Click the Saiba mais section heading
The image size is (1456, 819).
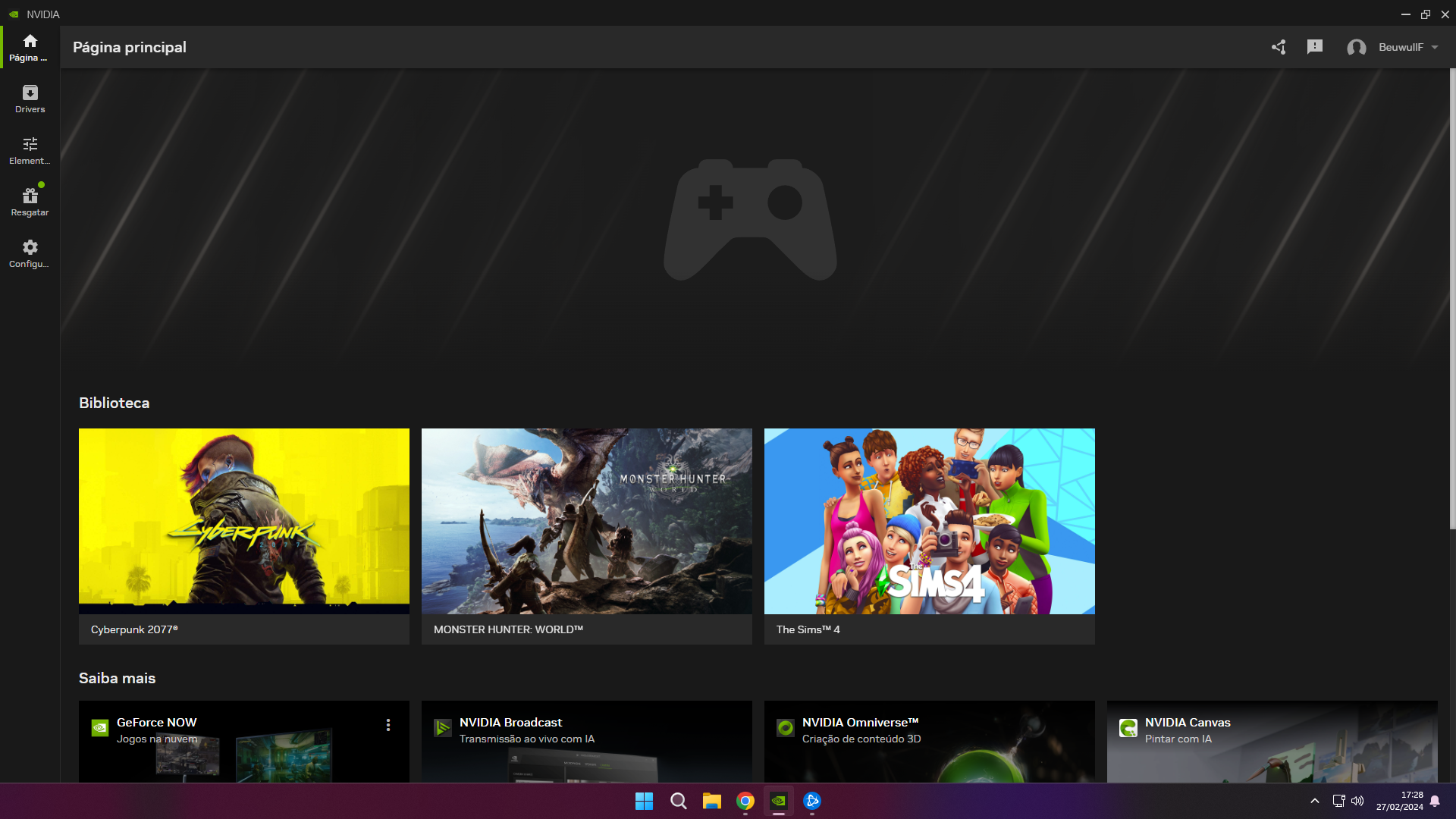coord(118,678)
